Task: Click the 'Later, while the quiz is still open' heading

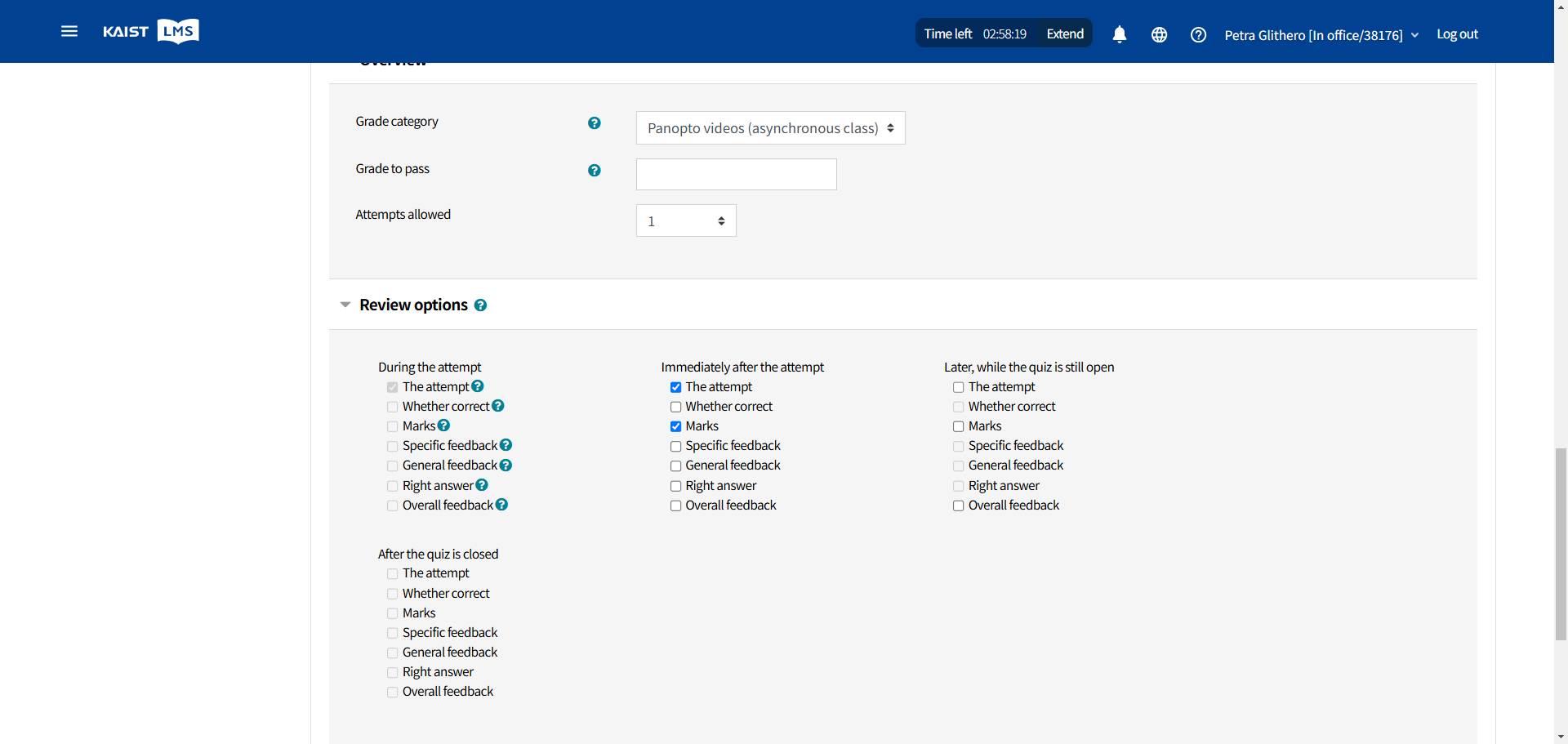Action: click(1029, 367)
